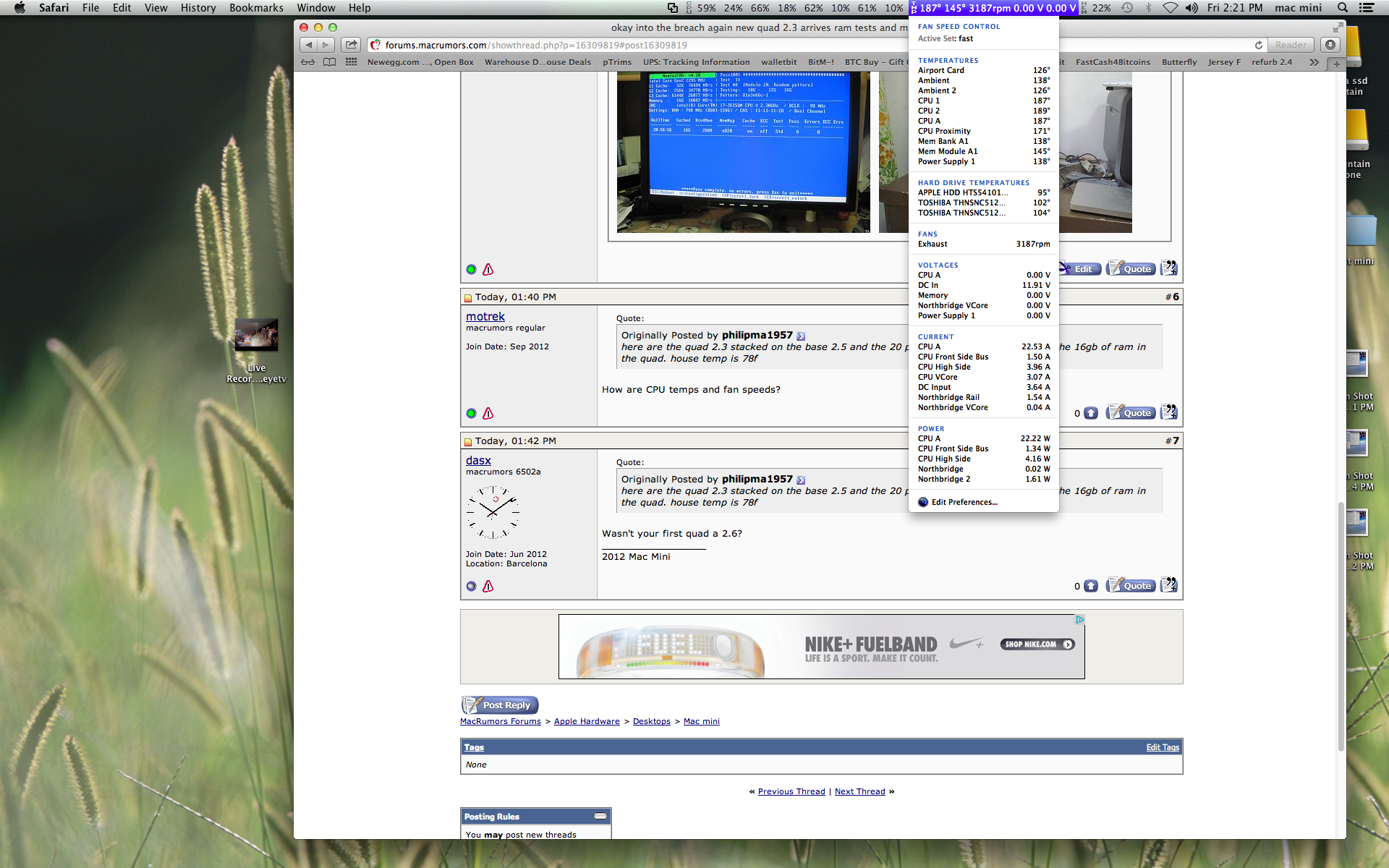
Task: Toggle multi-quote icon on post #6
Action: pyautogui.click(x=1169, y=412)
